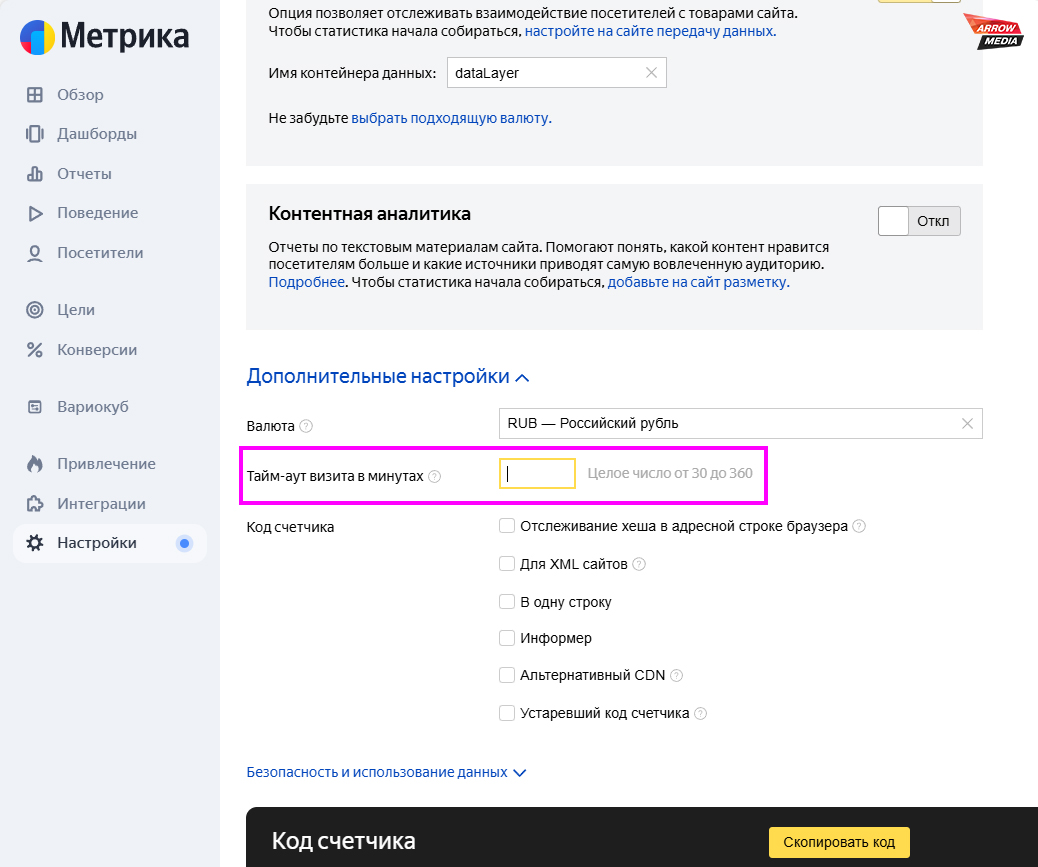The image size is (1038, 867).
Task: Clear the dataLayer container name field
Action: pos(651,73)
